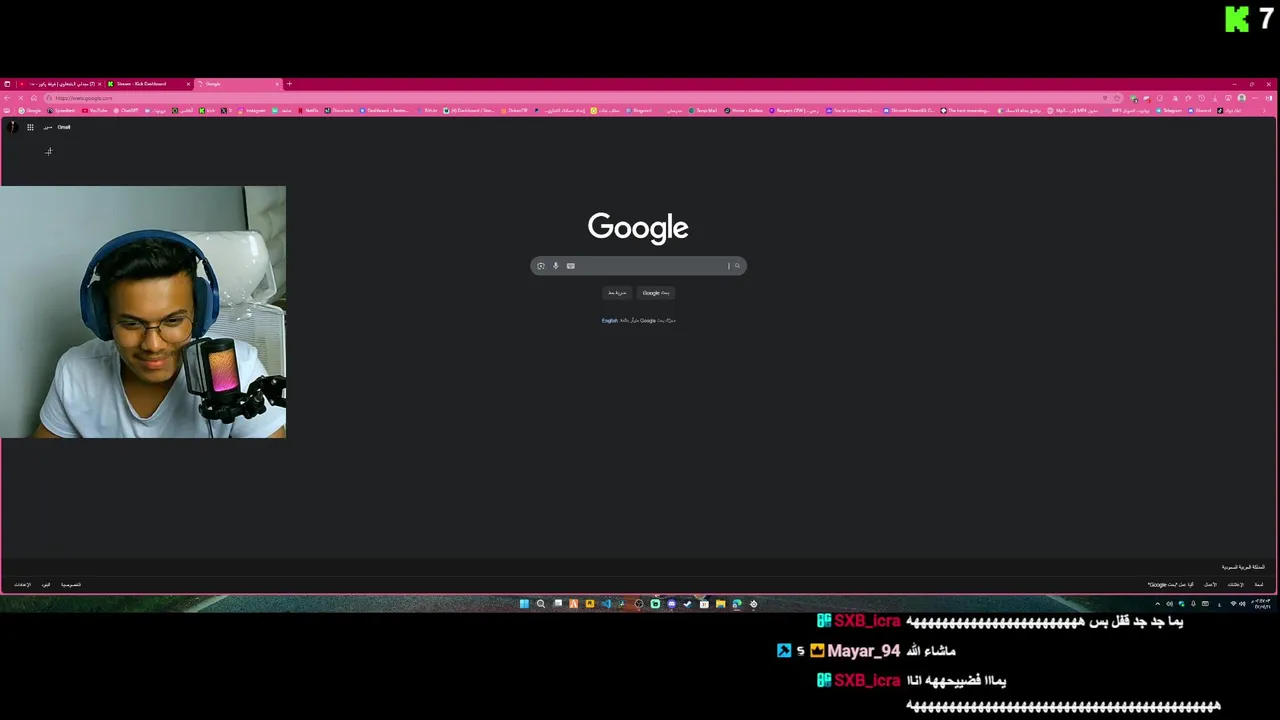1280x720 pixels.
Task: Click the browser back arrow
Action: click(x=7, y=98)
